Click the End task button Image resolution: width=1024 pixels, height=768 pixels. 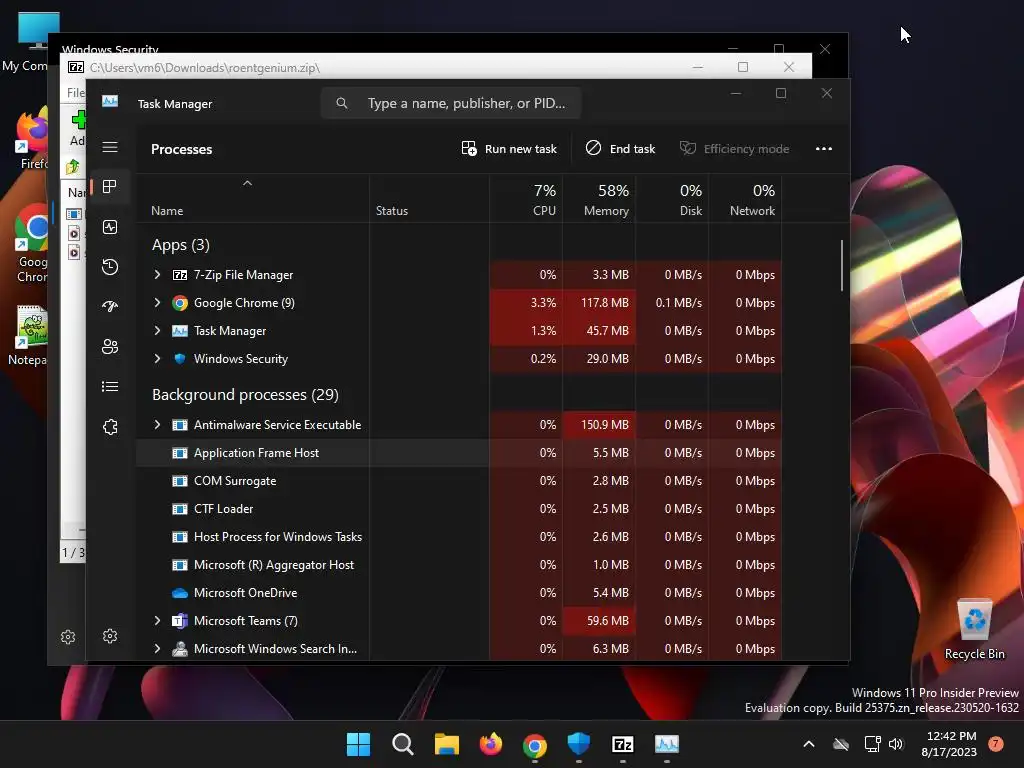620,149
